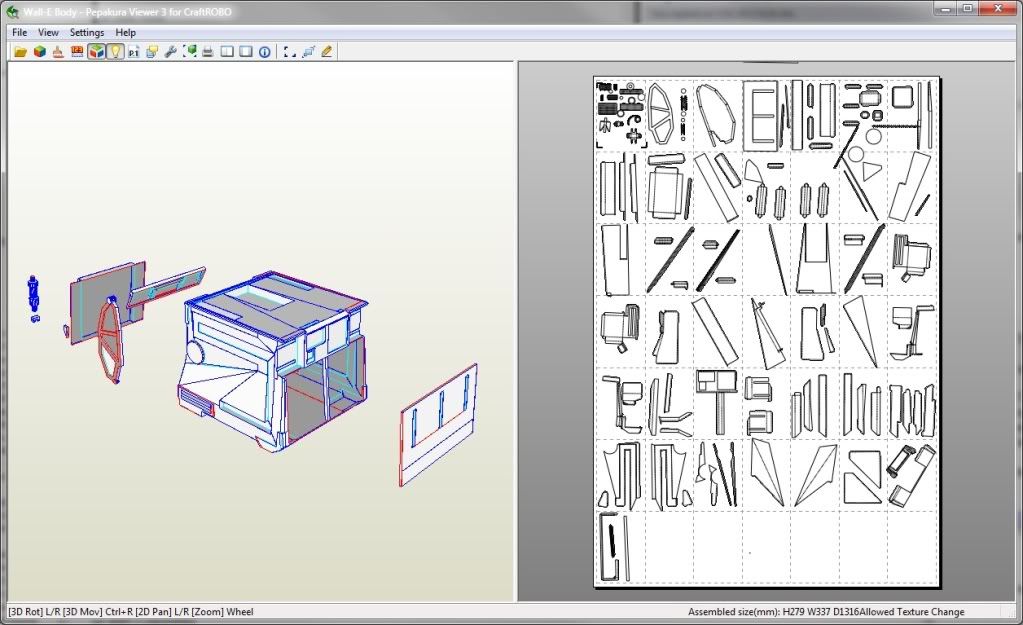Screen dimensions: 1023x625
Task: Maximize the Pepakura Viewer window
Action: pos(968,8)
